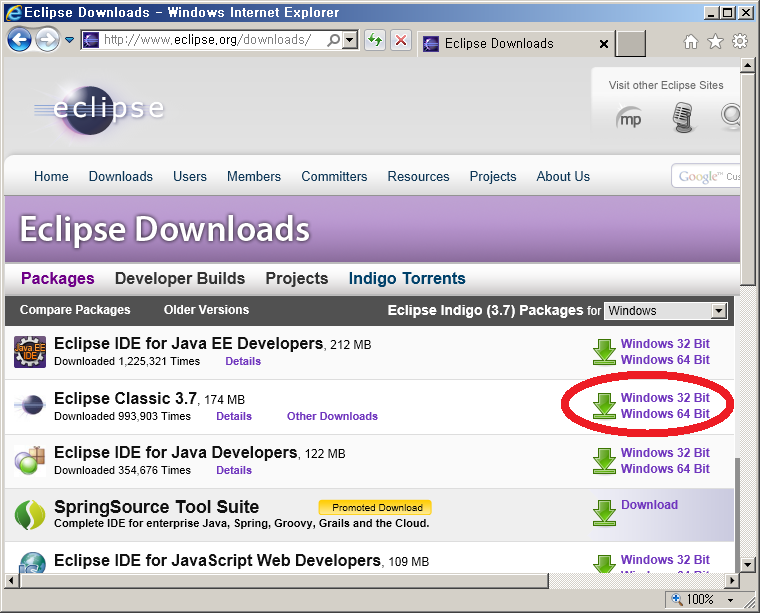Click the green Refresh page icon
This screenshot has height=613, width=760.
[x=375, y=40]
